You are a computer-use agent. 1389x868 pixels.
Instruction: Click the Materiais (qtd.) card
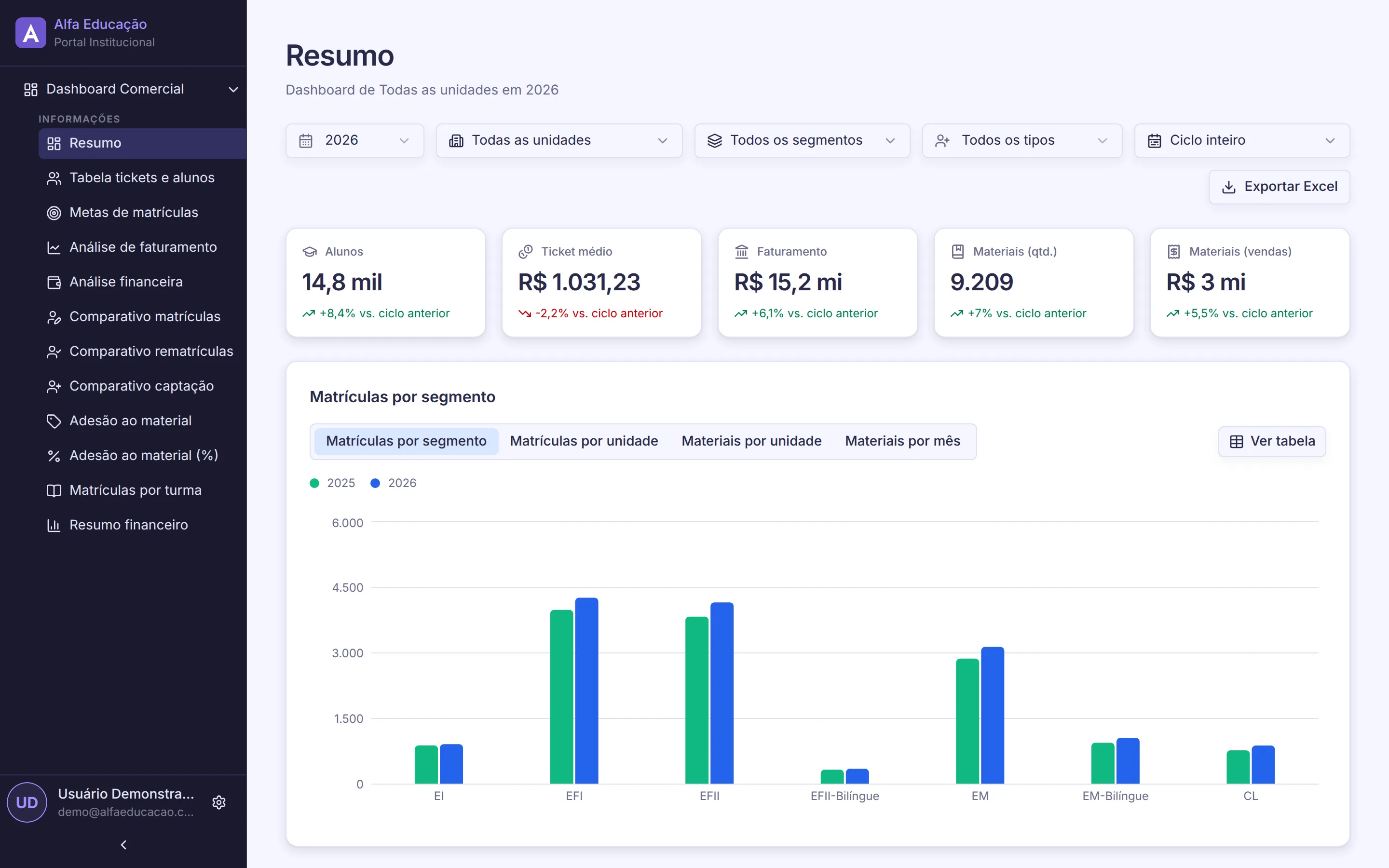pos(1034,283)
